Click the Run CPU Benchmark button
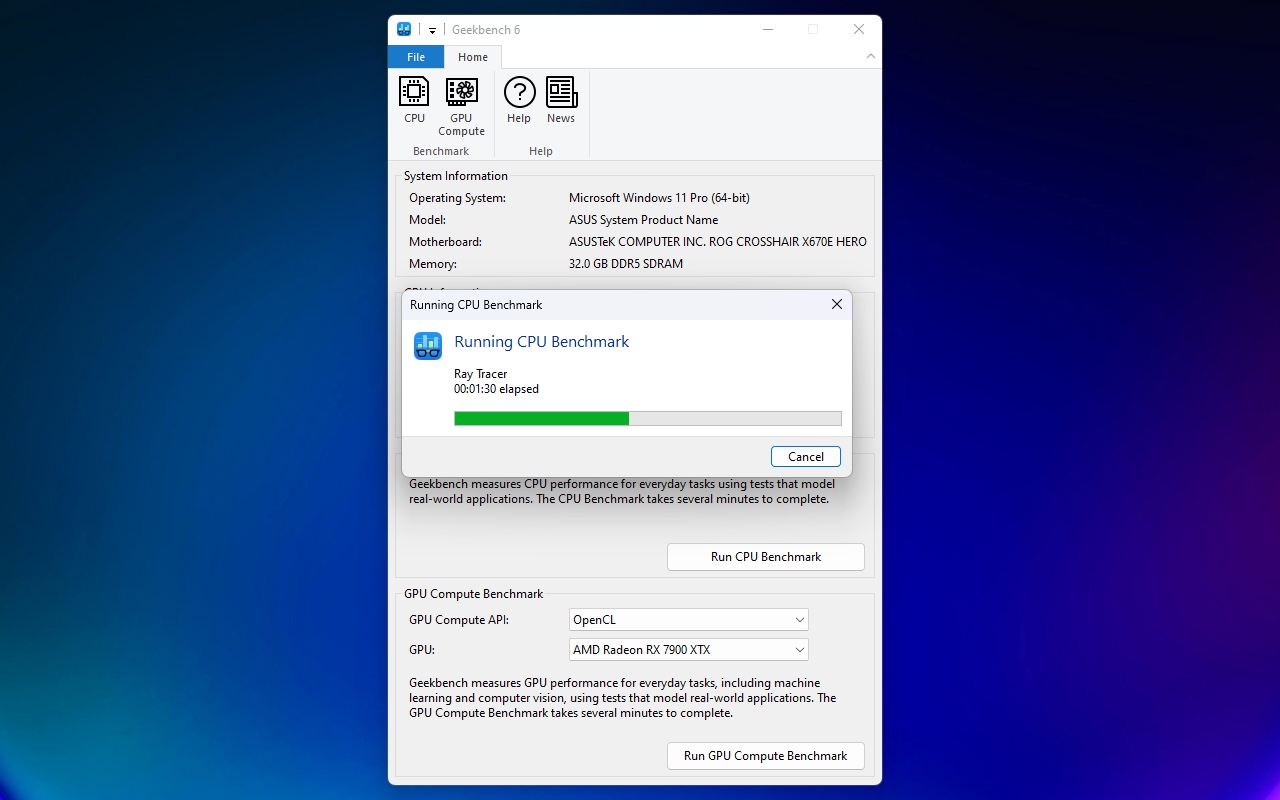1280x800 pixels. click(766, 557)
